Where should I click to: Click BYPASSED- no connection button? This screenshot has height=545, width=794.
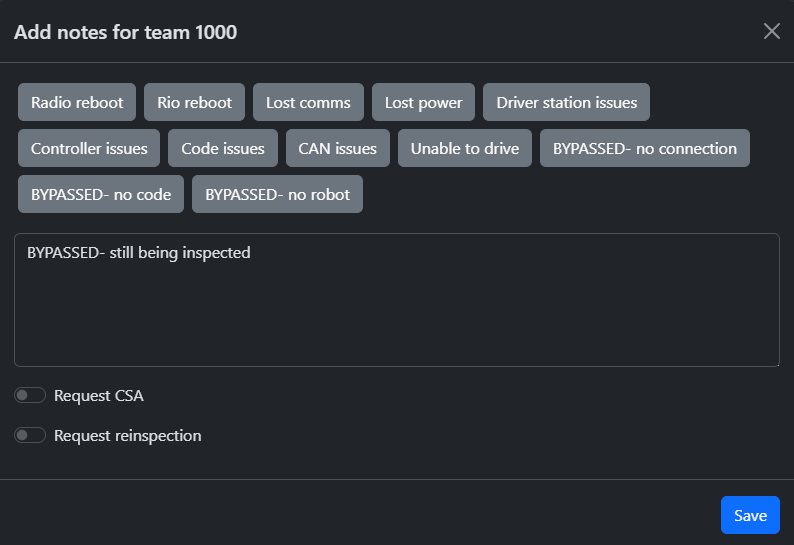[645, 148]
